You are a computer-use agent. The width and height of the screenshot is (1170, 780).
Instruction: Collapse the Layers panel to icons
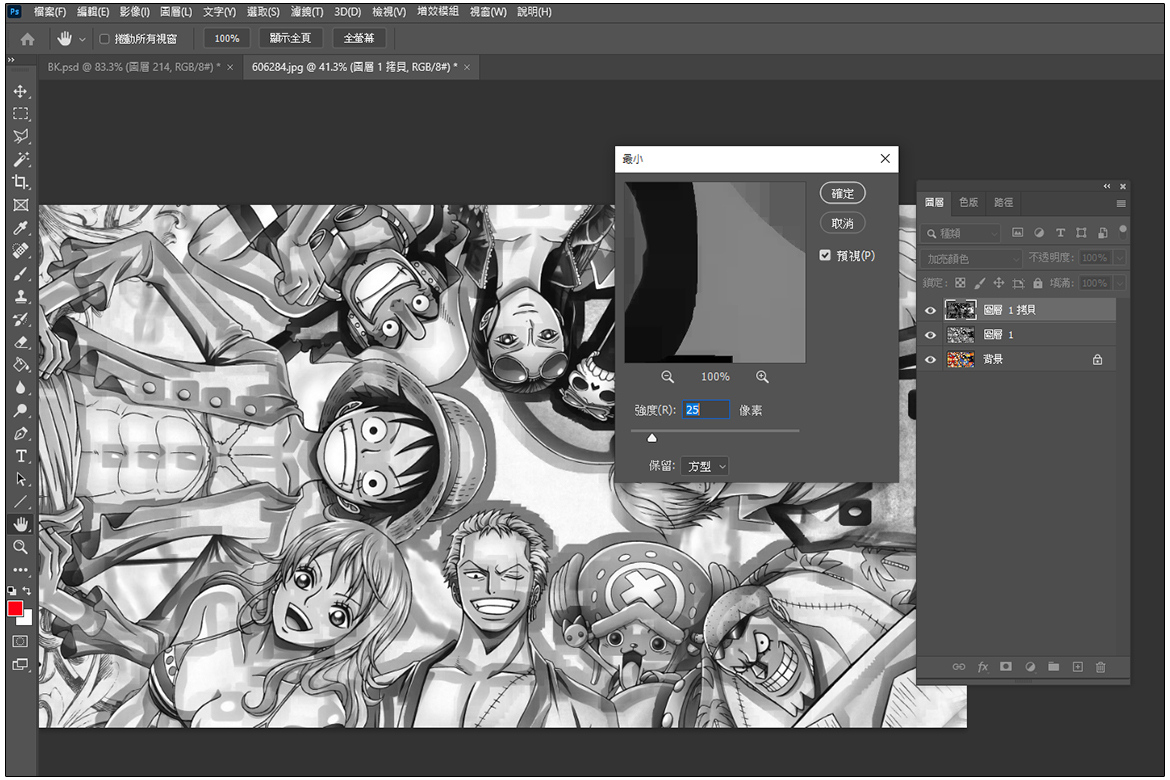click(1107, 186)
